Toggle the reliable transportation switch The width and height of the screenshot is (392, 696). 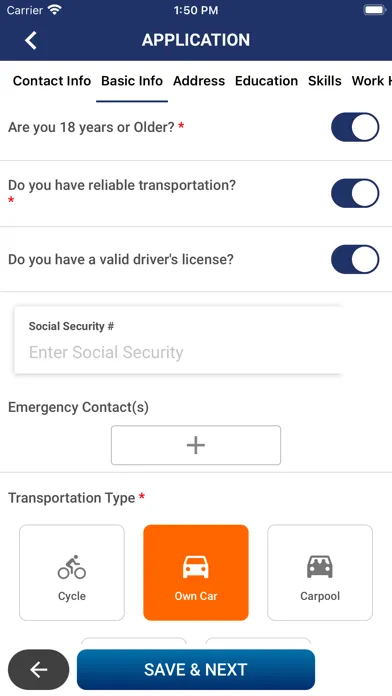(x=355, y=193)
